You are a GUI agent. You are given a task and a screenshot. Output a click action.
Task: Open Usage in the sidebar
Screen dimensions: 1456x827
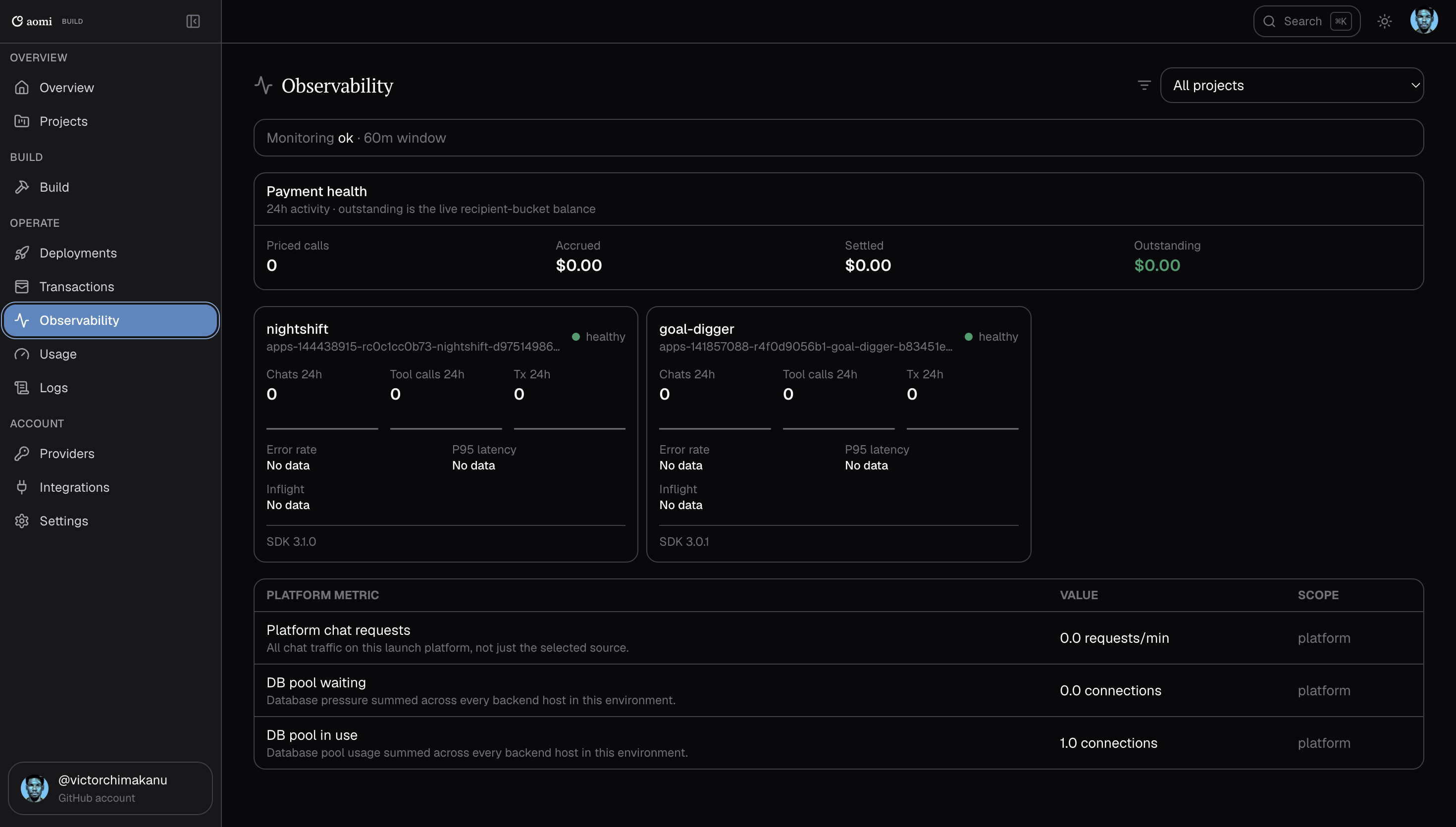(111, 354)
